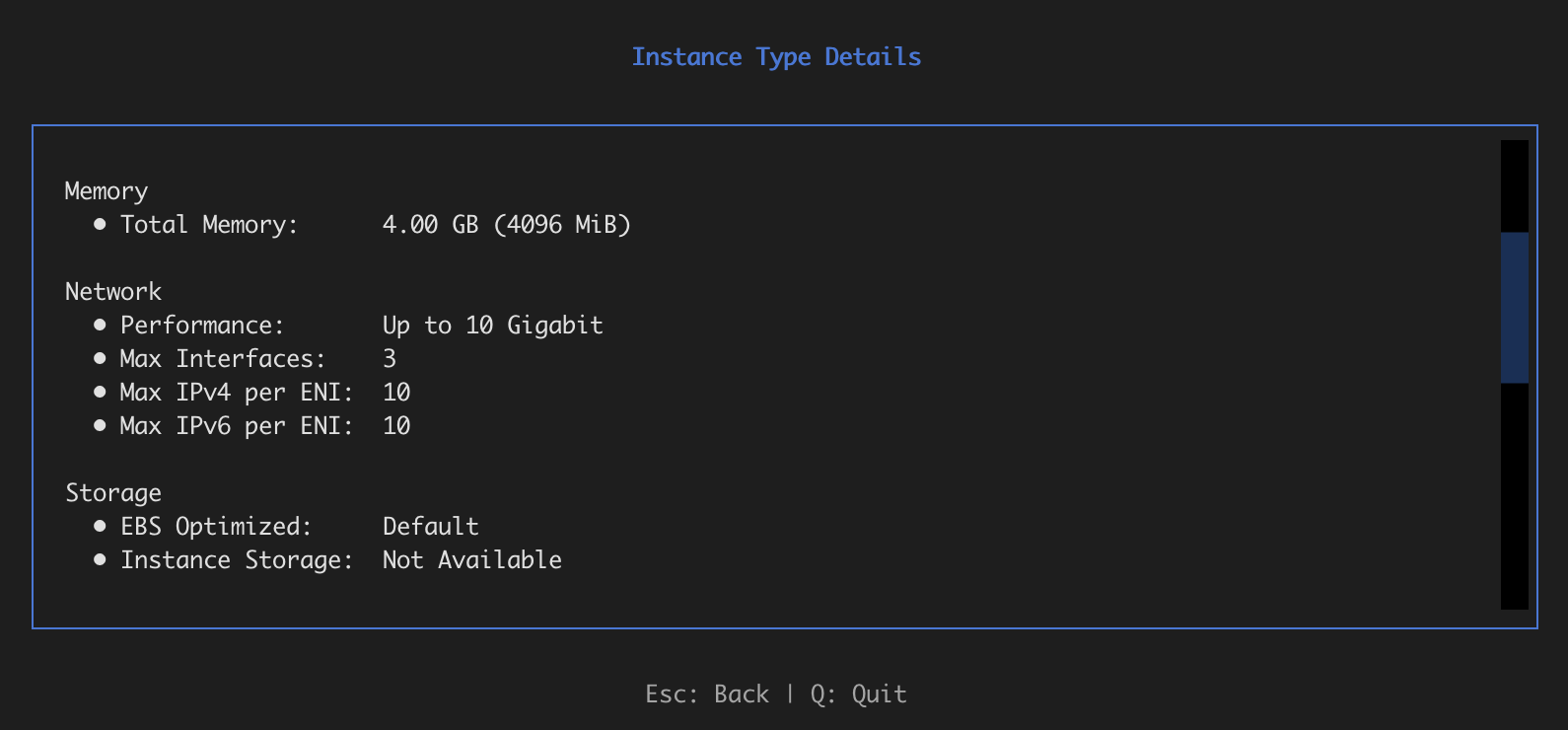This screenshot has height=730, width=1568.
Task: Click the 'Max Interfaces:' label
Action: [223, 359]
